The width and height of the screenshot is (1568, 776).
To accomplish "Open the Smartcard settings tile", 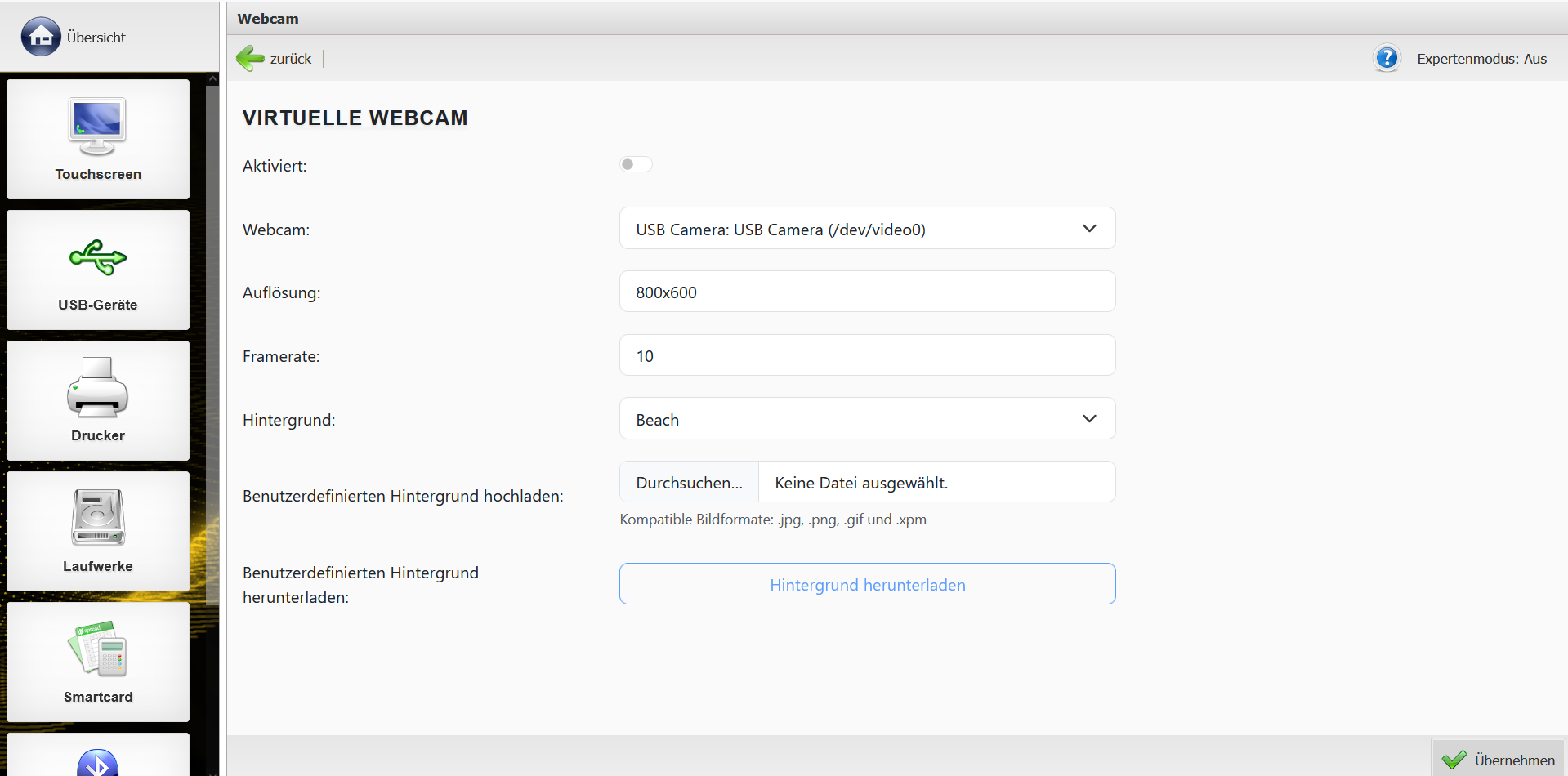I will [x=98, y=662].
